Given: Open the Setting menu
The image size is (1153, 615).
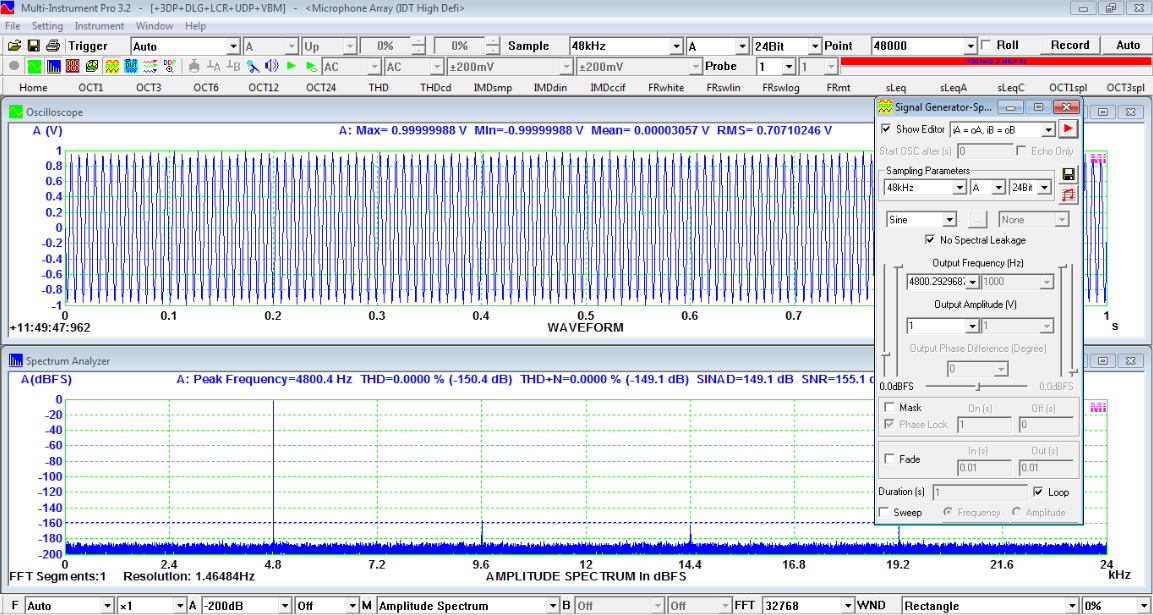Looking at the screenshot, I should pyautogui.click(x=47, y=26).
